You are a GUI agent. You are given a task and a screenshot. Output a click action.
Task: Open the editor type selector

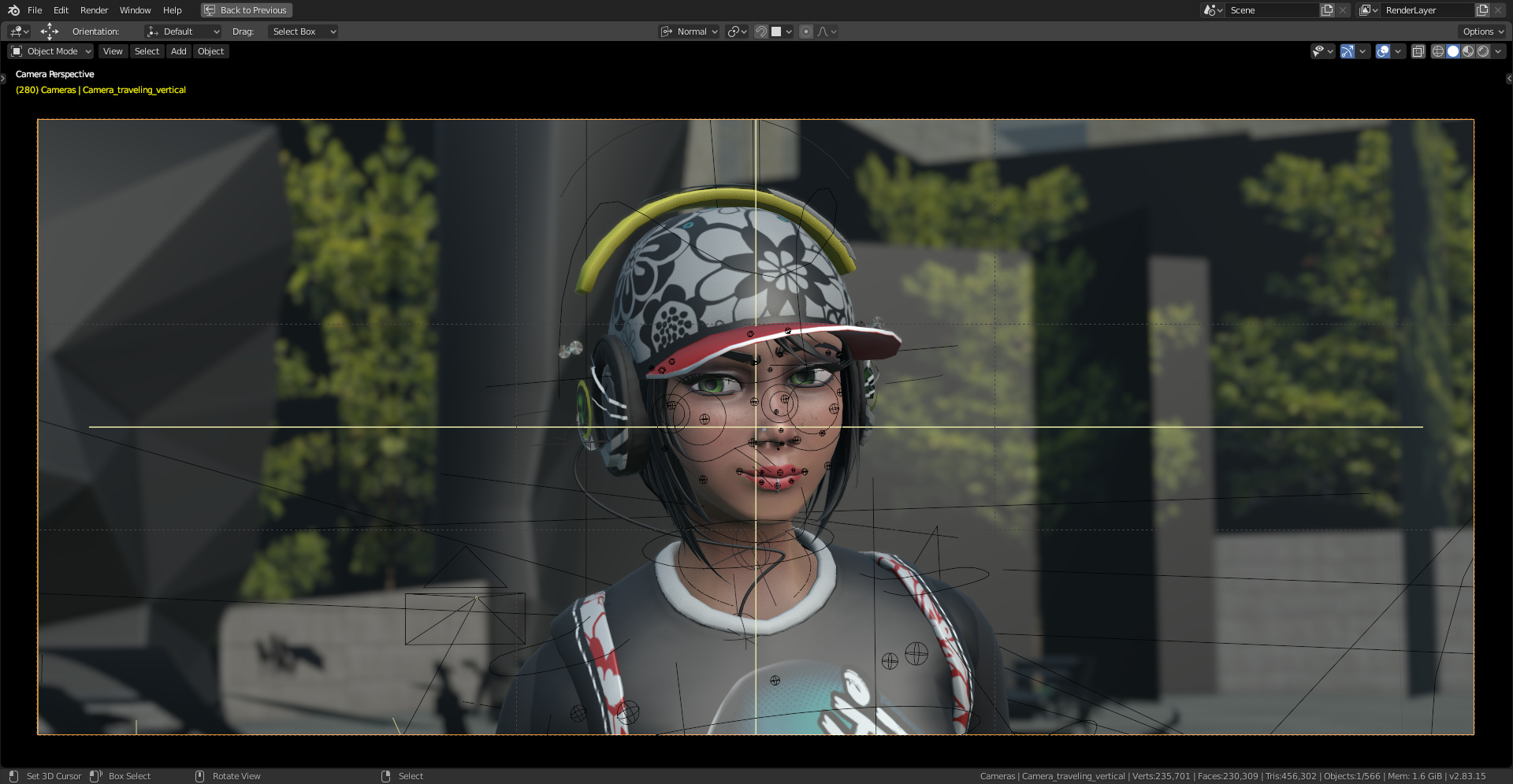(19, 32)
